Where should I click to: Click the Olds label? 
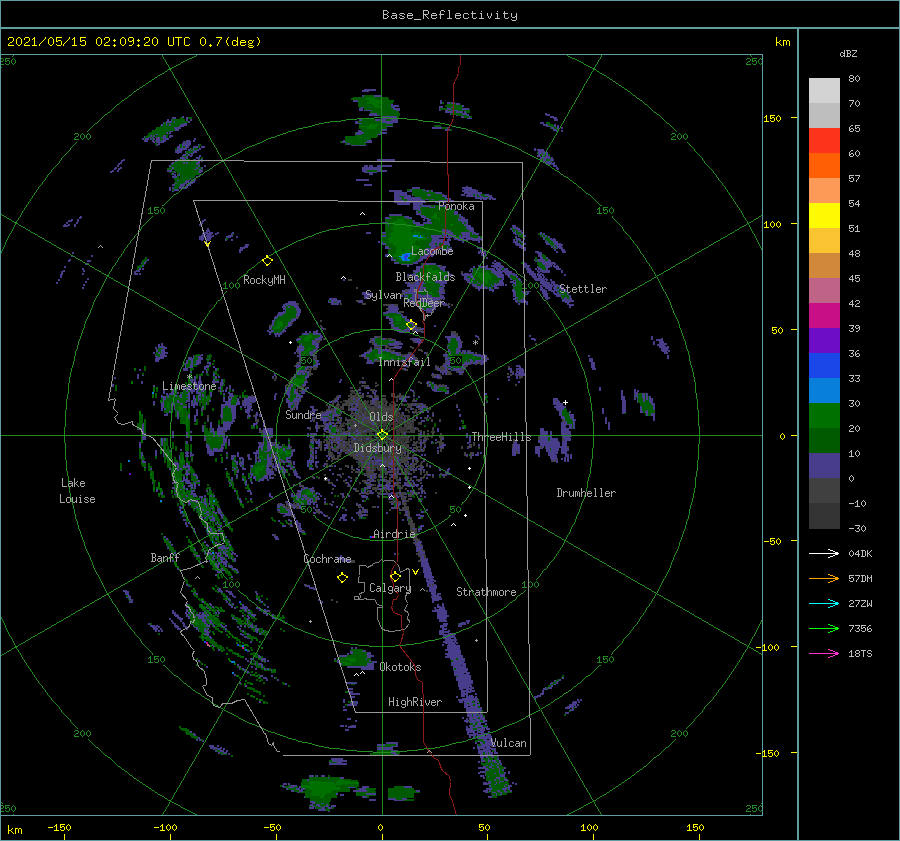coord(381,417)
